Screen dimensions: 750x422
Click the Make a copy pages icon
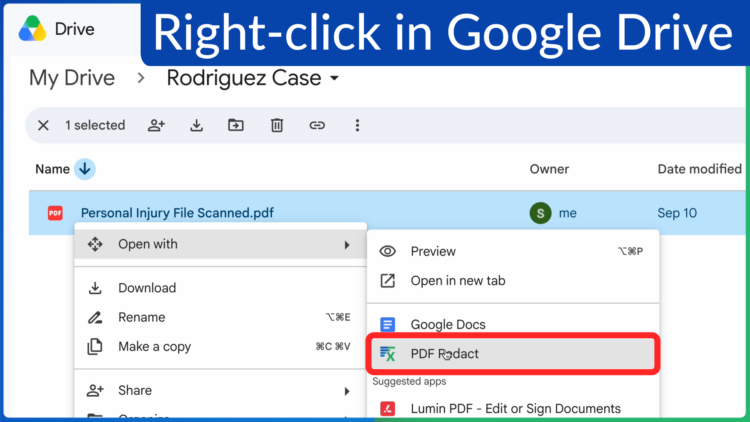tap(95, 346)
